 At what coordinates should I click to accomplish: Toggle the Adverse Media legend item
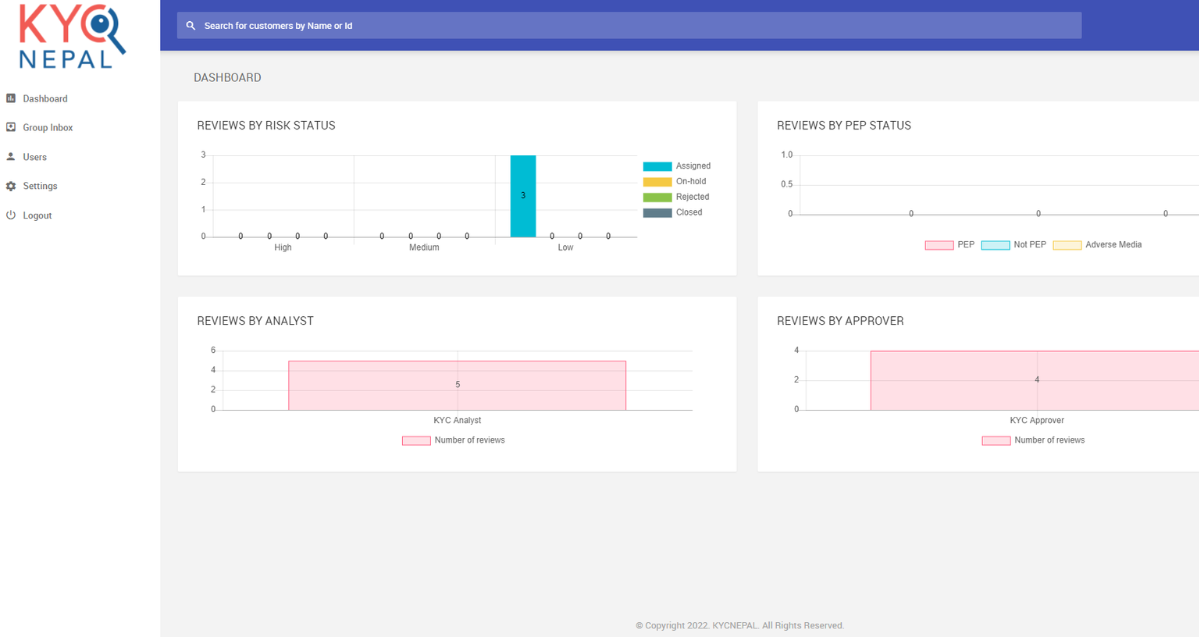click(1097, 245)
